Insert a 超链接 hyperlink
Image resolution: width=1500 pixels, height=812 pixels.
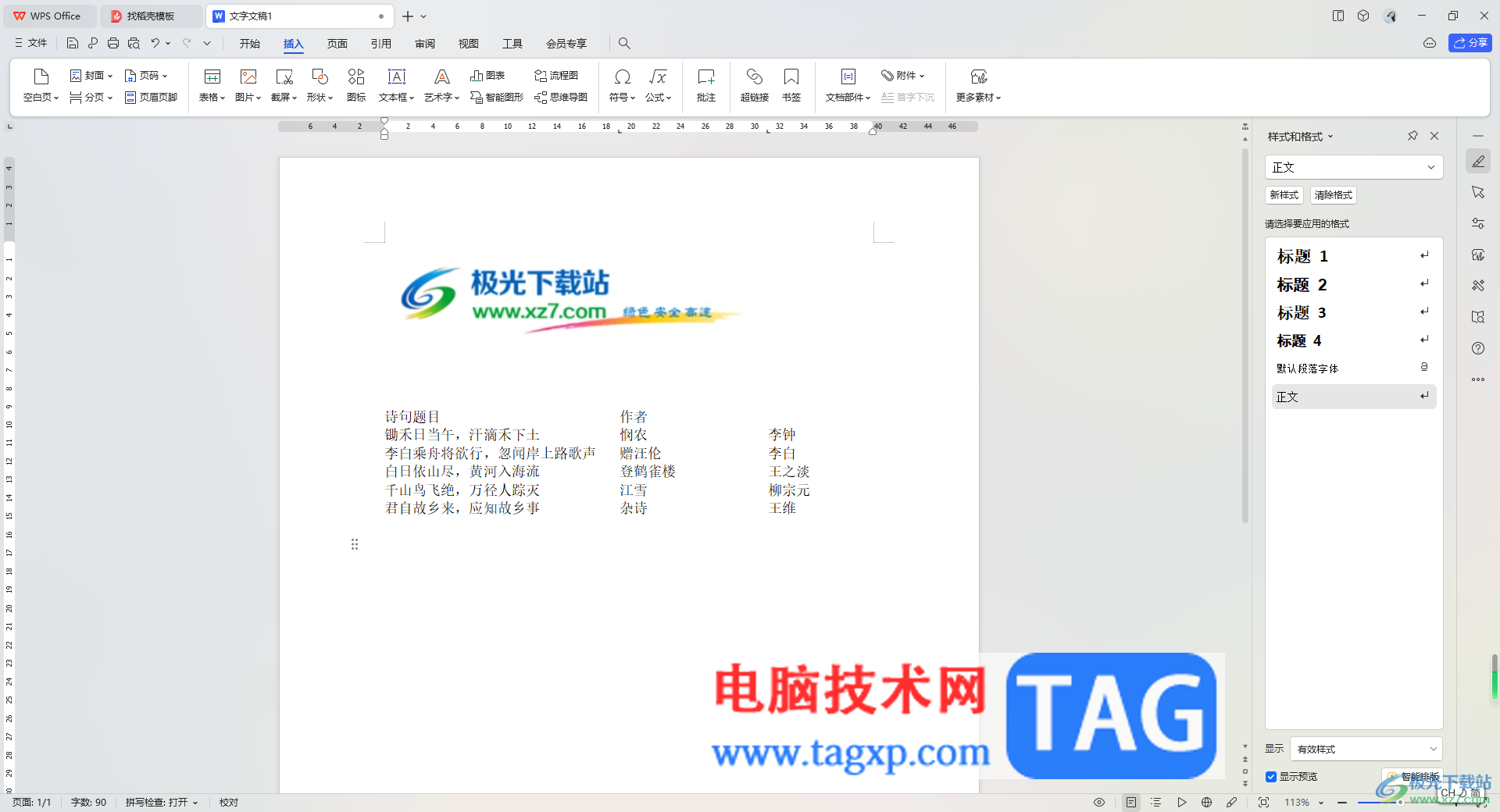coord(755,85)
